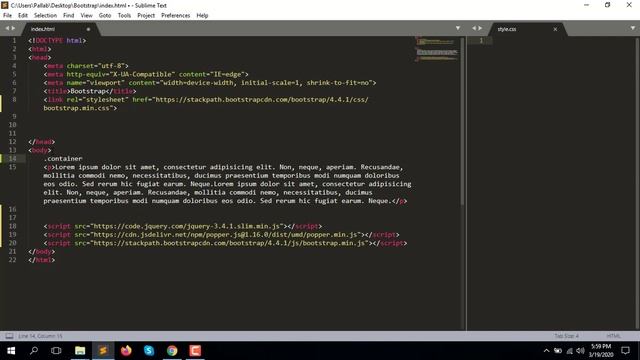The image size is (640, 360).
Task: Open right pane tab list dropdown
Action: 633,28
